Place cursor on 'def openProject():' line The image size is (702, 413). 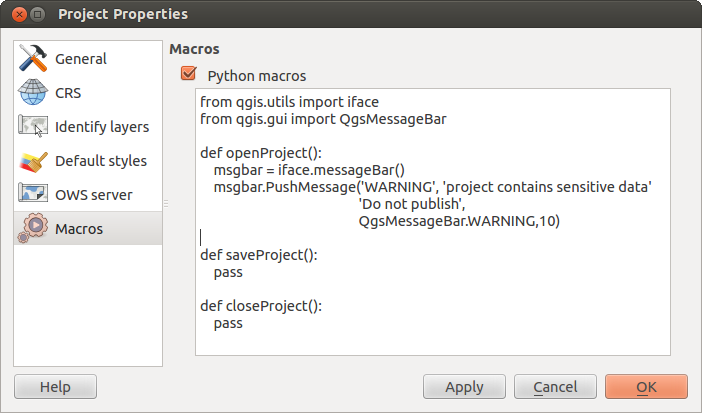pos(259,153)
